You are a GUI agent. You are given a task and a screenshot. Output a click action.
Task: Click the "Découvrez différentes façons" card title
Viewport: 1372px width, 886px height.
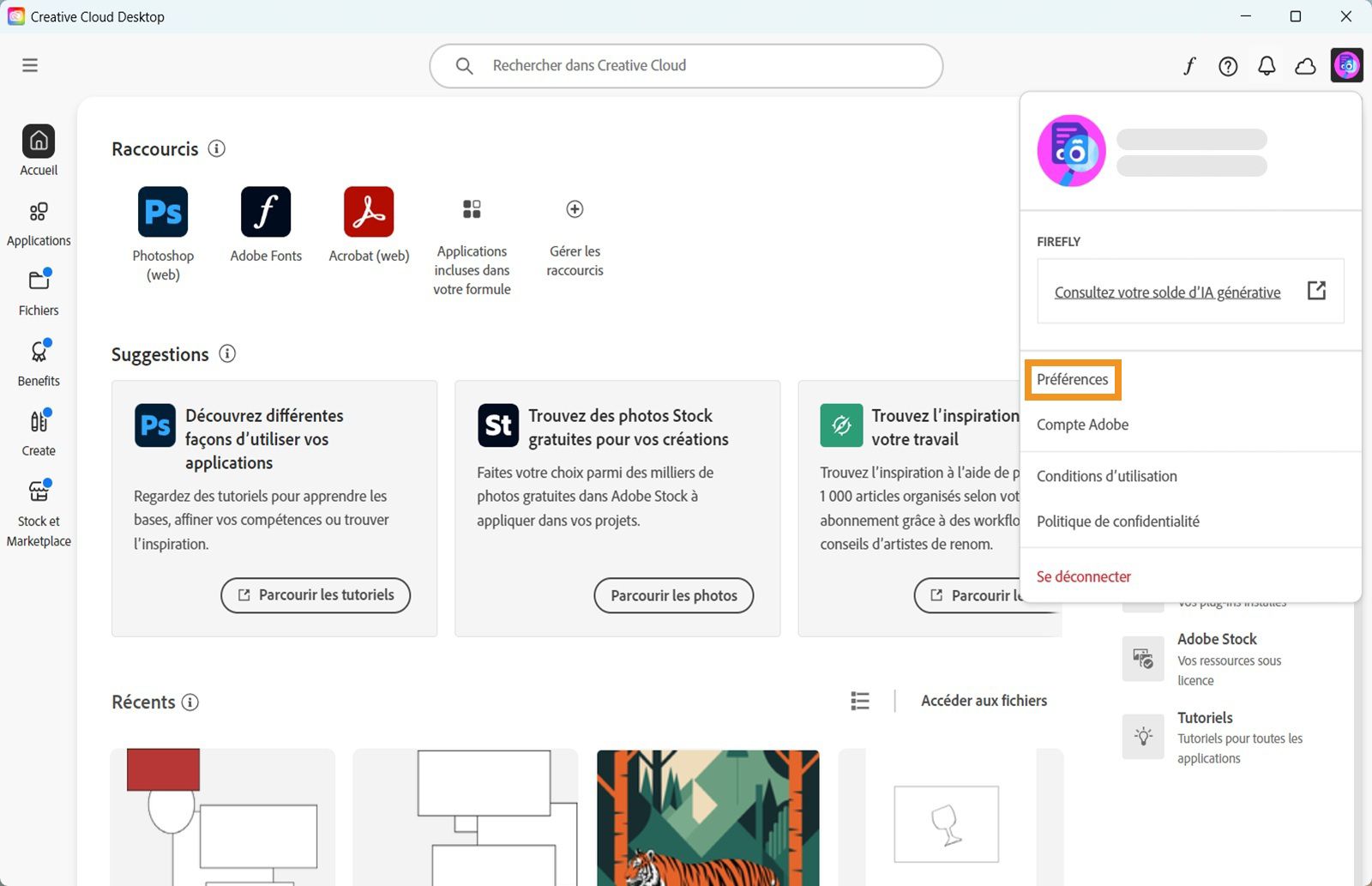264,439
